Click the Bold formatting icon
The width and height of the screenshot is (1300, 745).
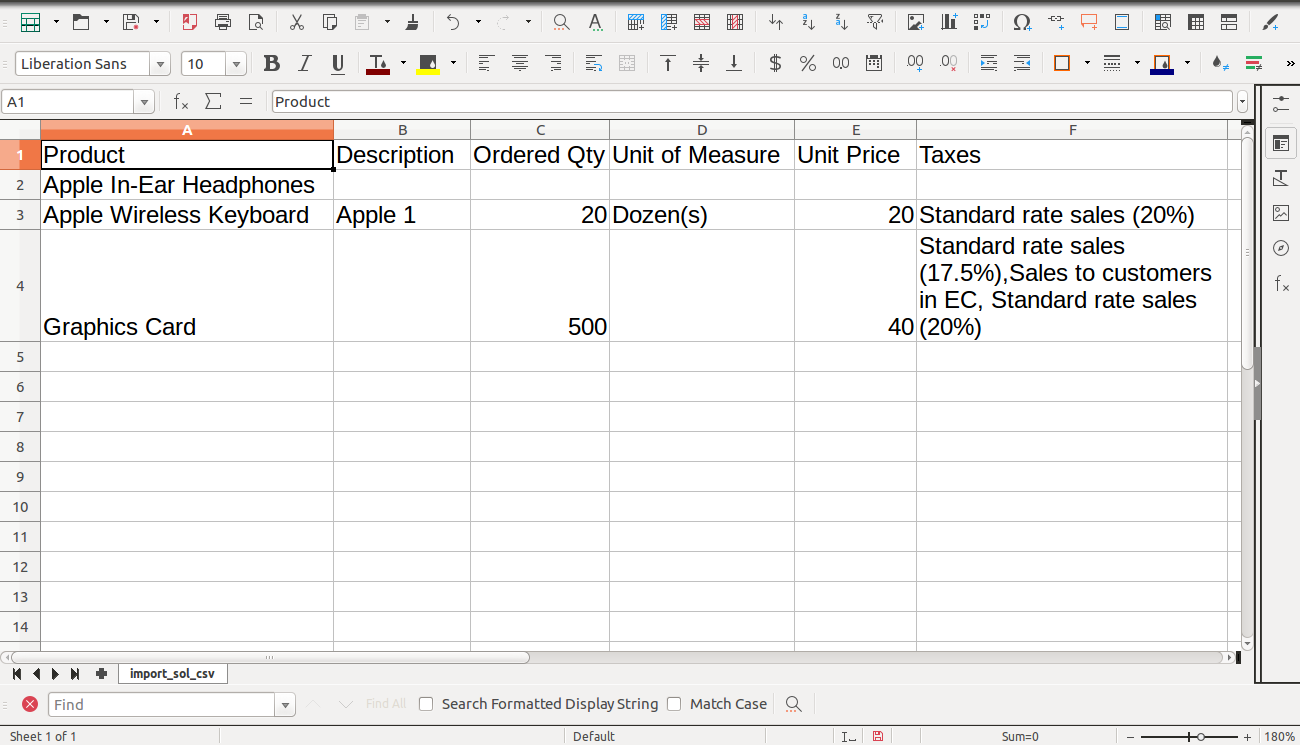pos(271,64)
